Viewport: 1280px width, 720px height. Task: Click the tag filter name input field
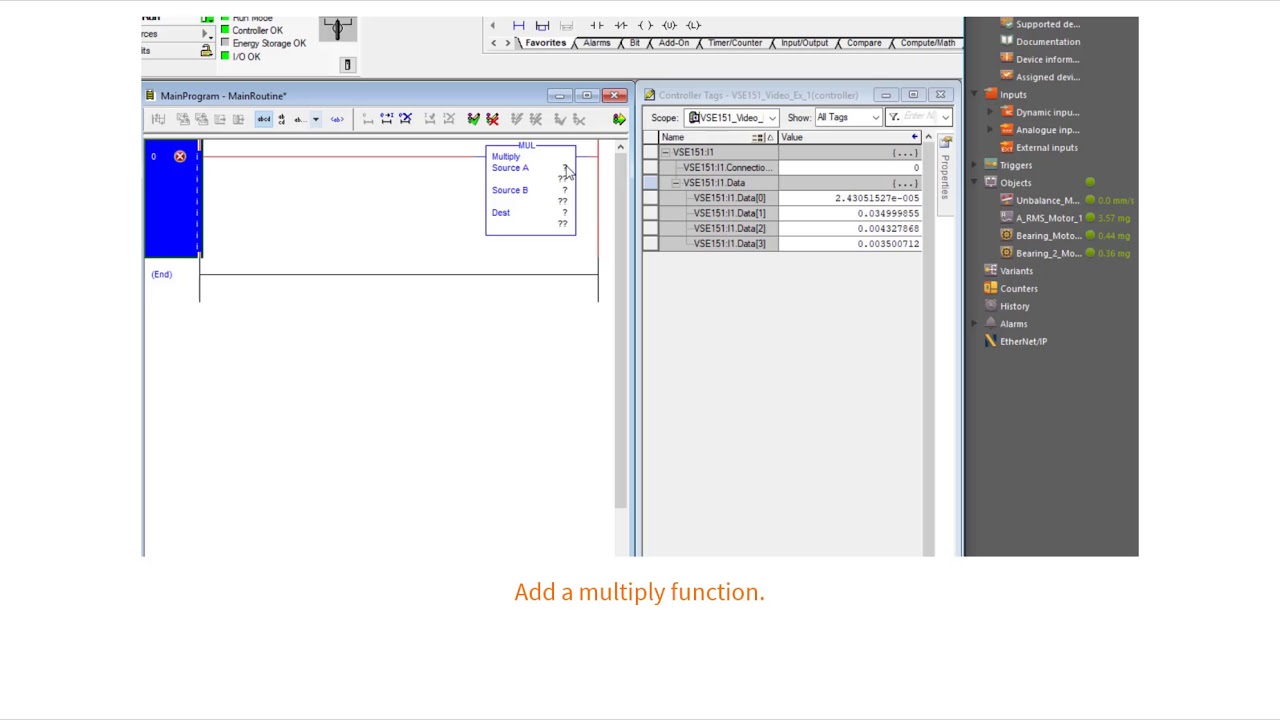920,118
